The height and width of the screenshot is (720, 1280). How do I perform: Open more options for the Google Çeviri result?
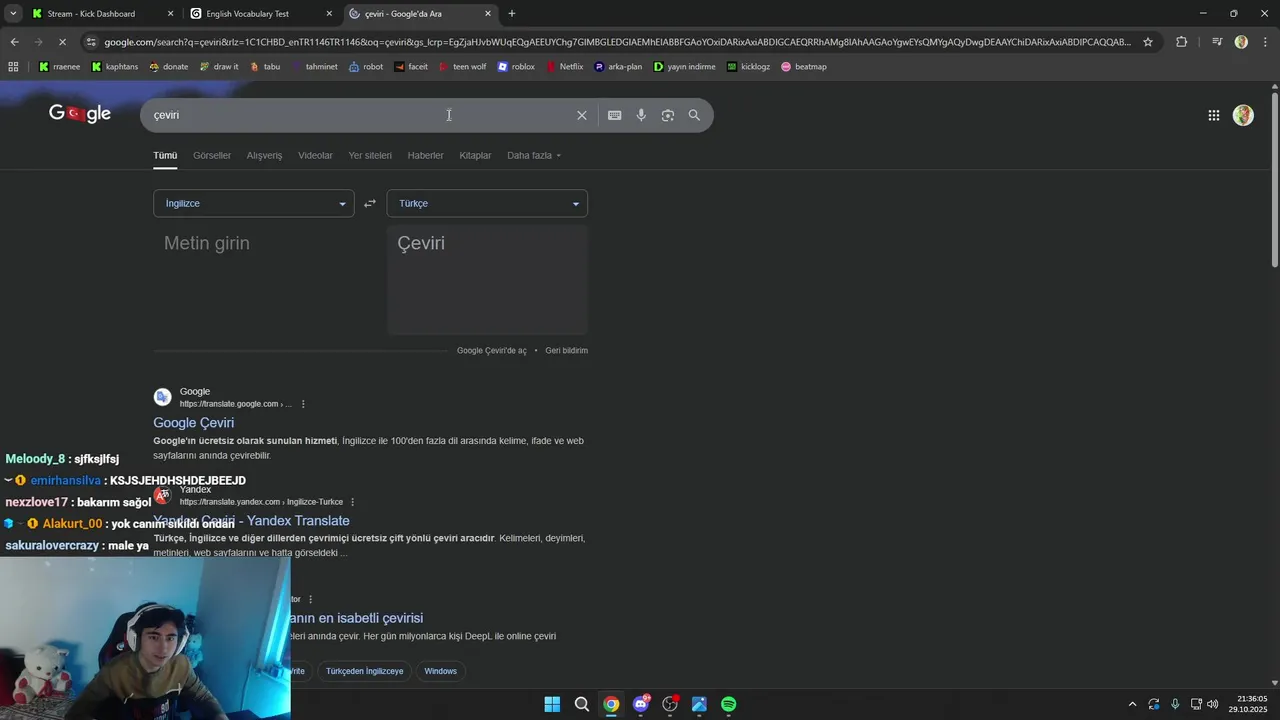point(303,404)
